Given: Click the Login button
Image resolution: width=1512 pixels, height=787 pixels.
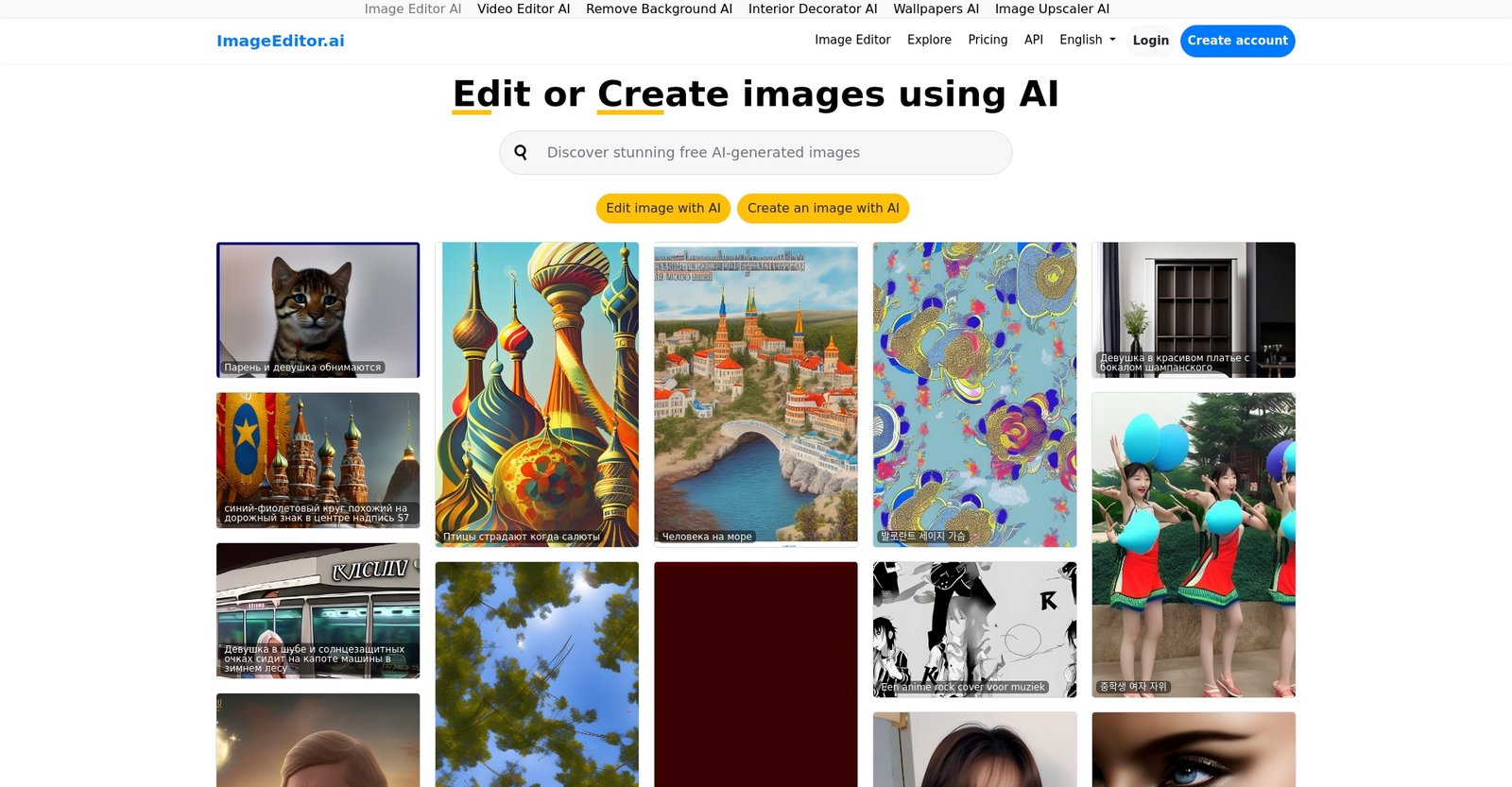Looking at the screenshot, I should tap(1150, 41).
